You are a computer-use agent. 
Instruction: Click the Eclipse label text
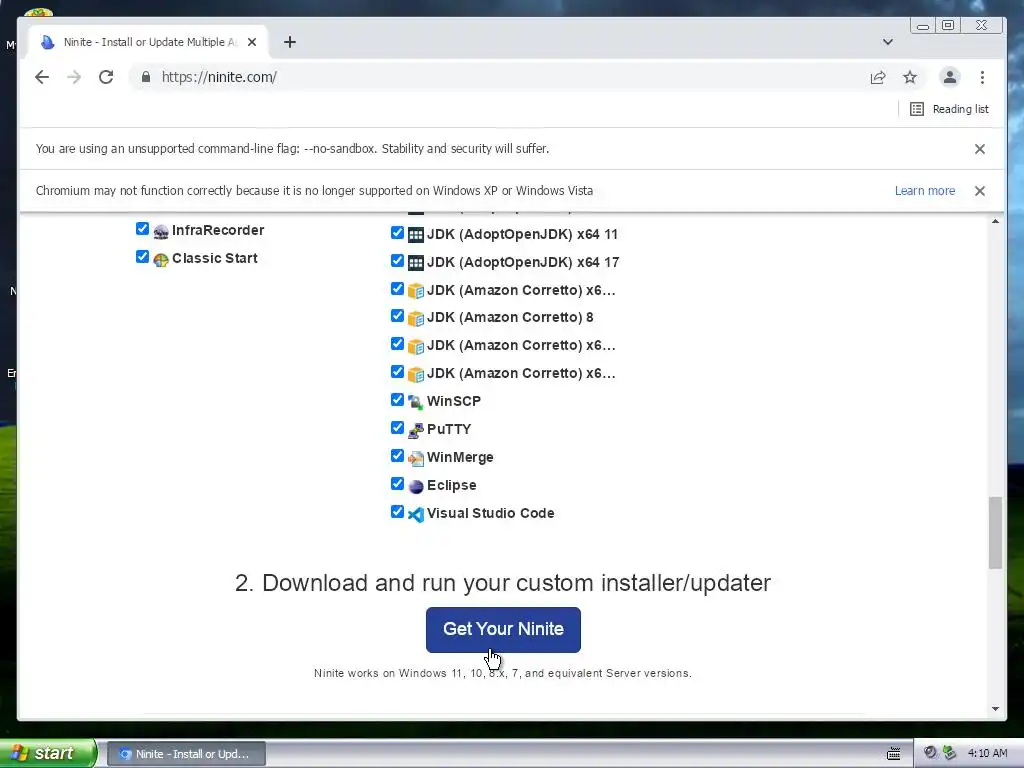click(x=452, y=486)
